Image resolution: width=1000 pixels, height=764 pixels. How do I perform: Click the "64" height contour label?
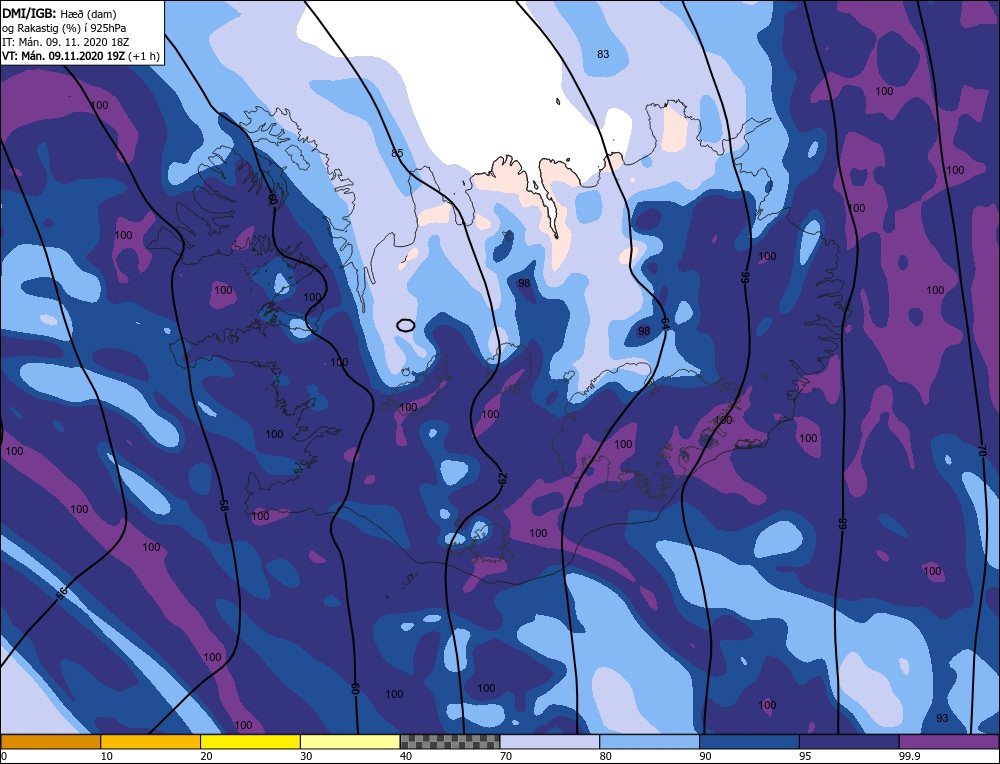click(665, 324)
